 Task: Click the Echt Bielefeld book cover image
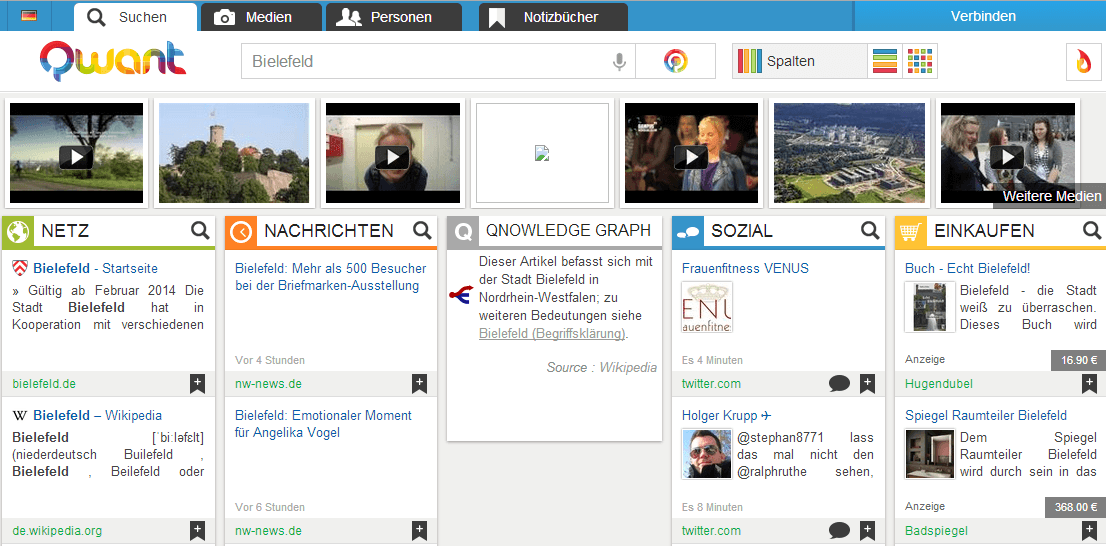click(x=930, y=307)
